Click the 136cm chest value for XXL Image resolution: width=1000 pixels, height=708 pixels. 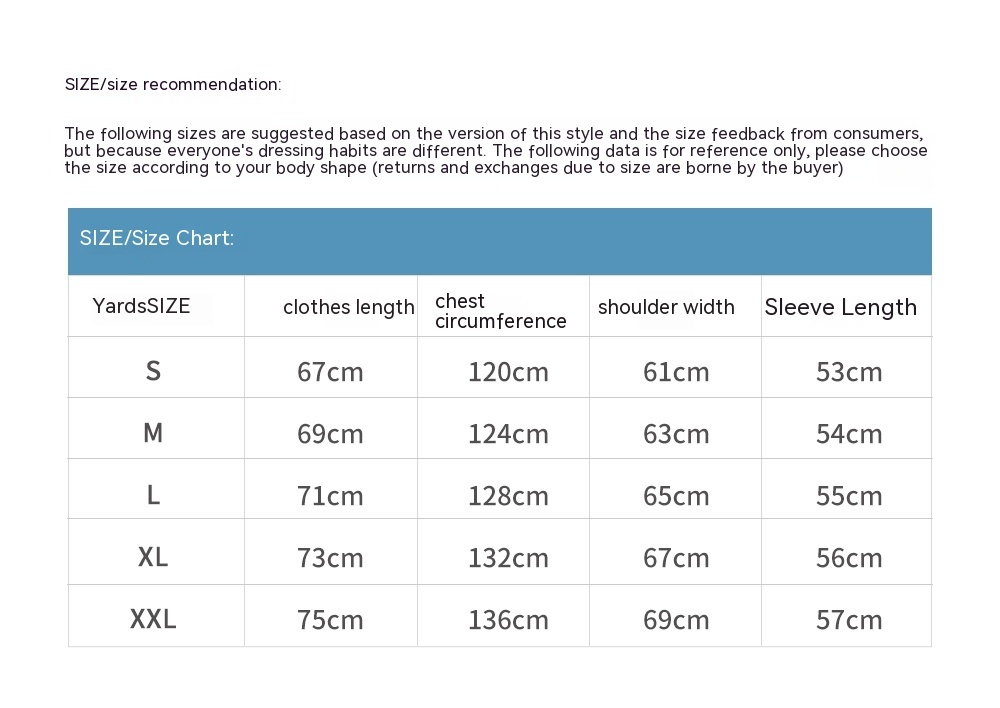508,620
